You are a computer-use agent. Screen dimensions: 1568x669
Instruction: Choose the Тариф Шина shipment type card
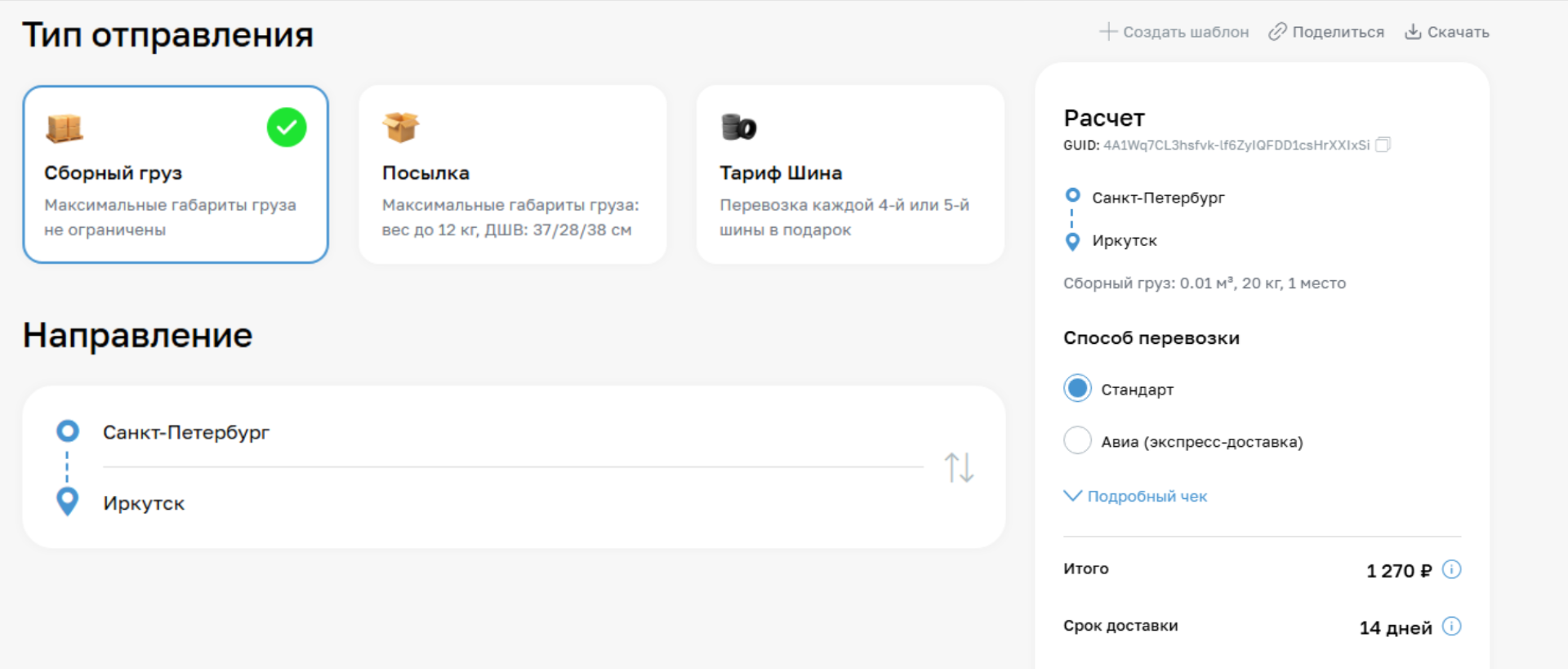[850, 175]
